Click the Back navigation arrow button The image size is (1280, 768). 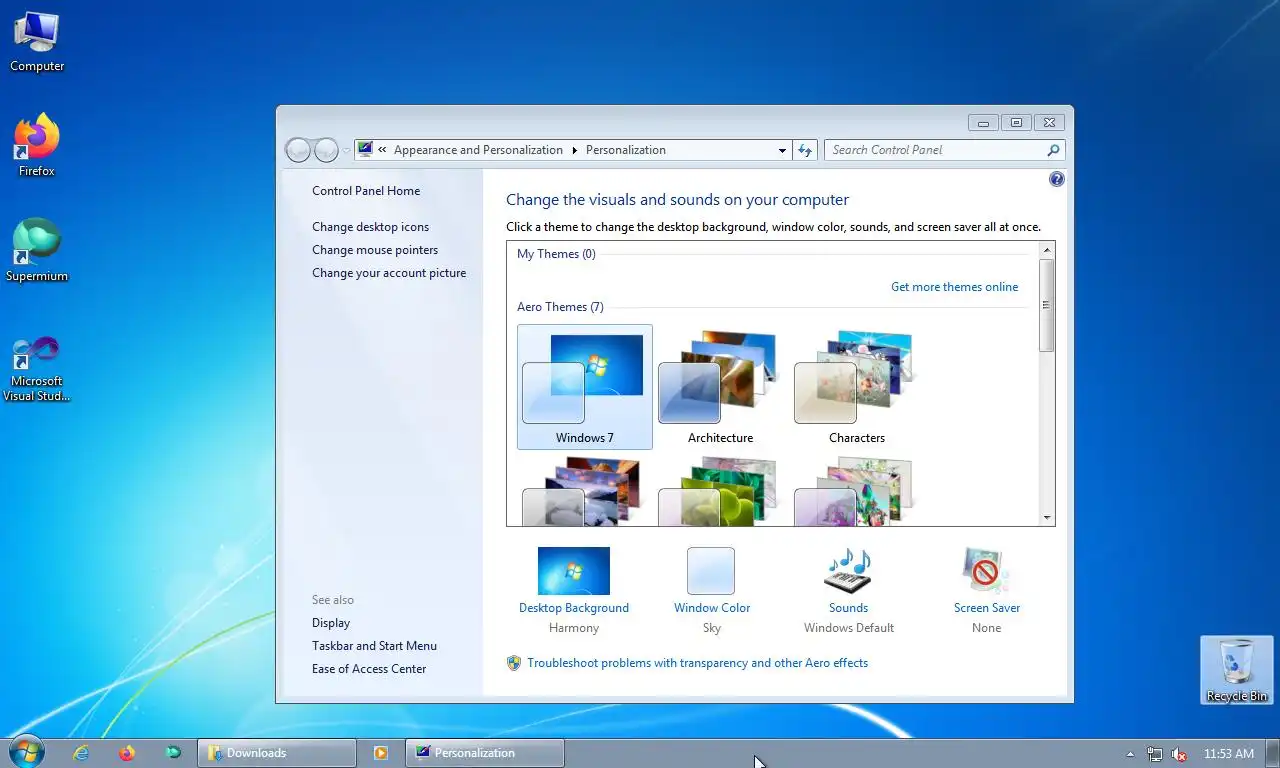tap(298, 150)
